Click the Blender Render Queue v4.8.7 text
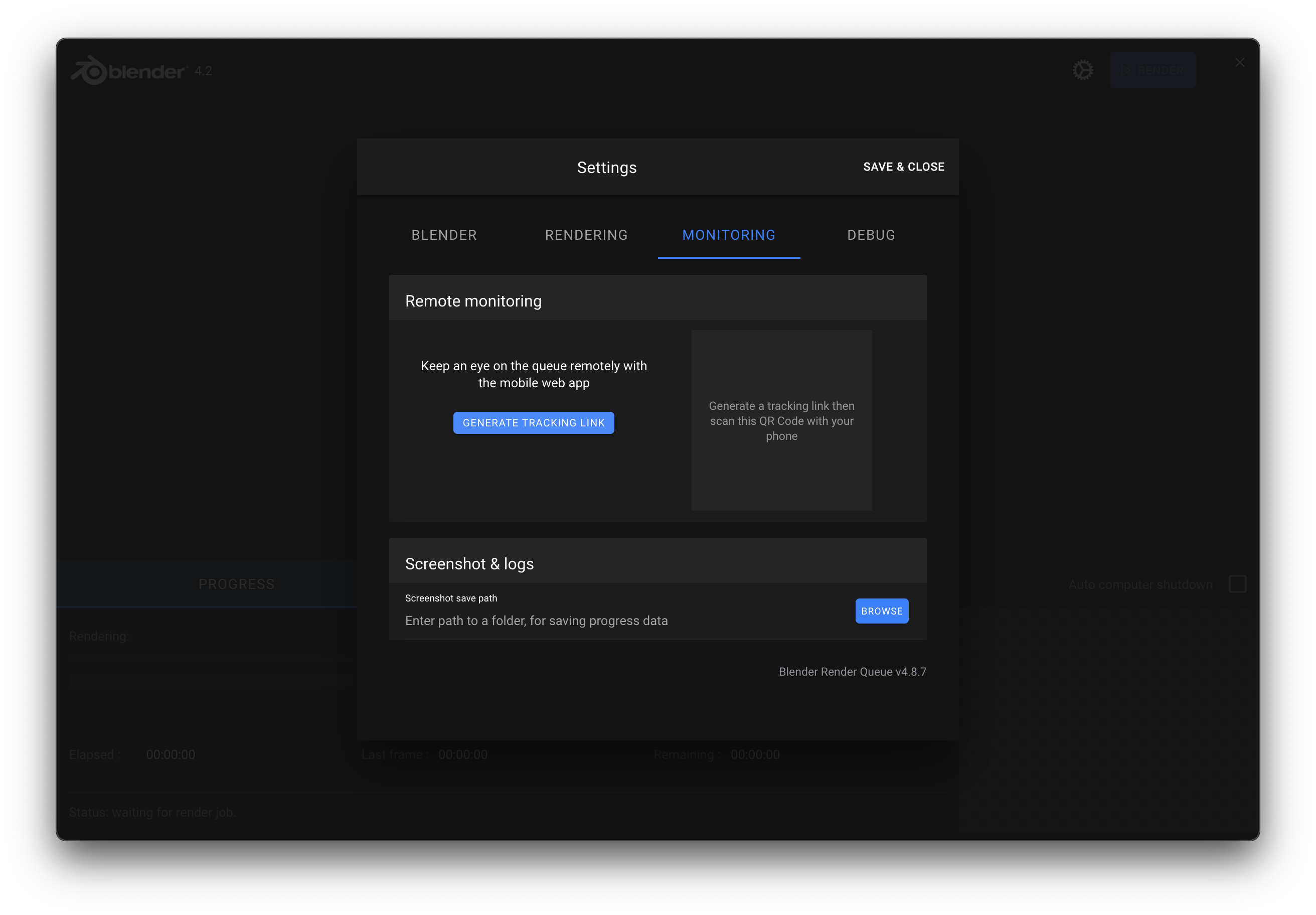 [852, 671]
